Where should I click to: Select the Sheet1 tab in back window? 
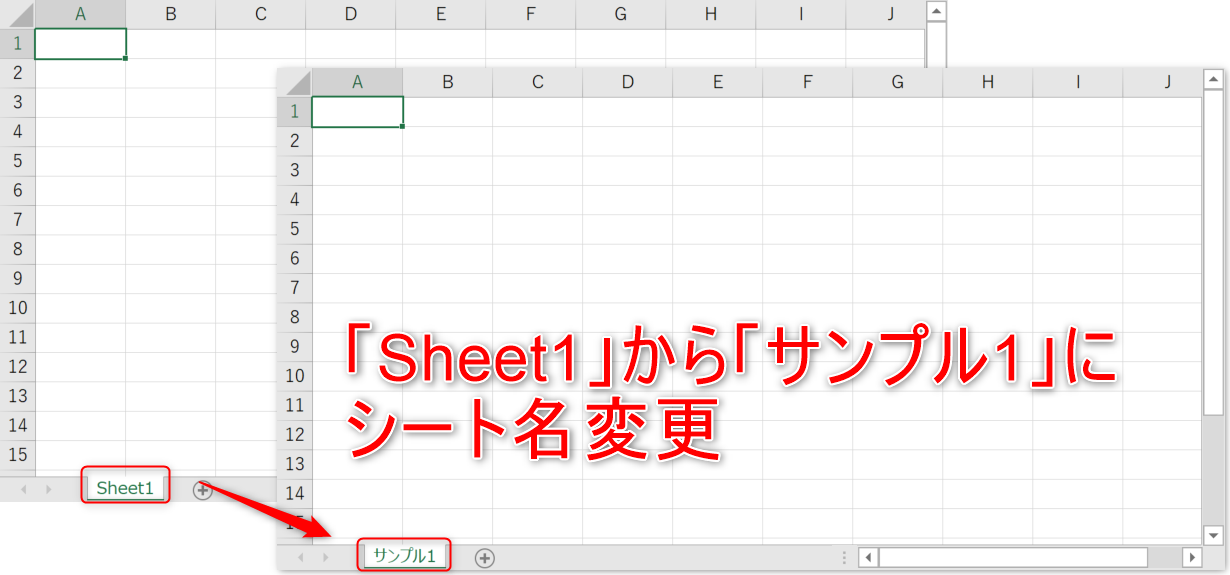pyautogui.click(x=125, y=488)
